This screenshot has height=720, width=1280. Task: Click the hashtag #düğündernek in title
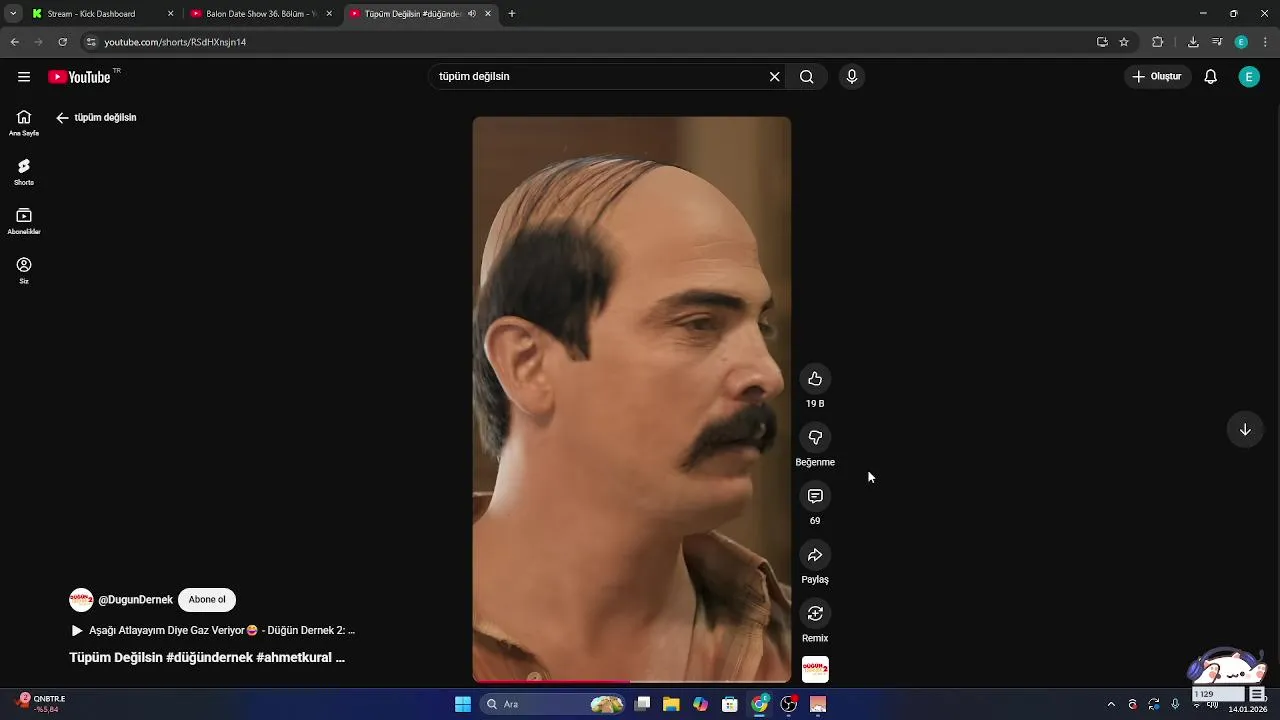209,658
